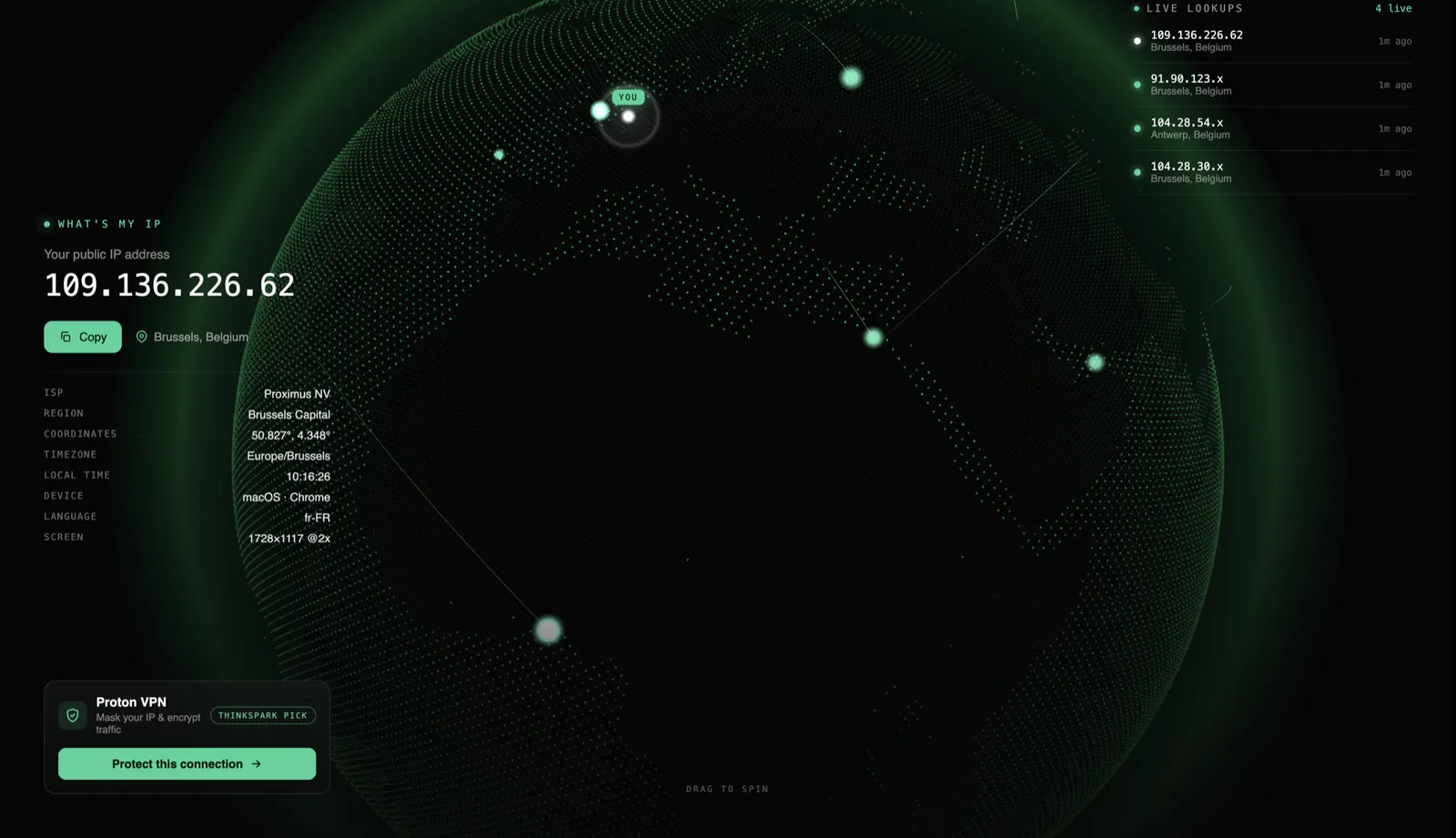Click the fr-FR language value

point(318,518)
